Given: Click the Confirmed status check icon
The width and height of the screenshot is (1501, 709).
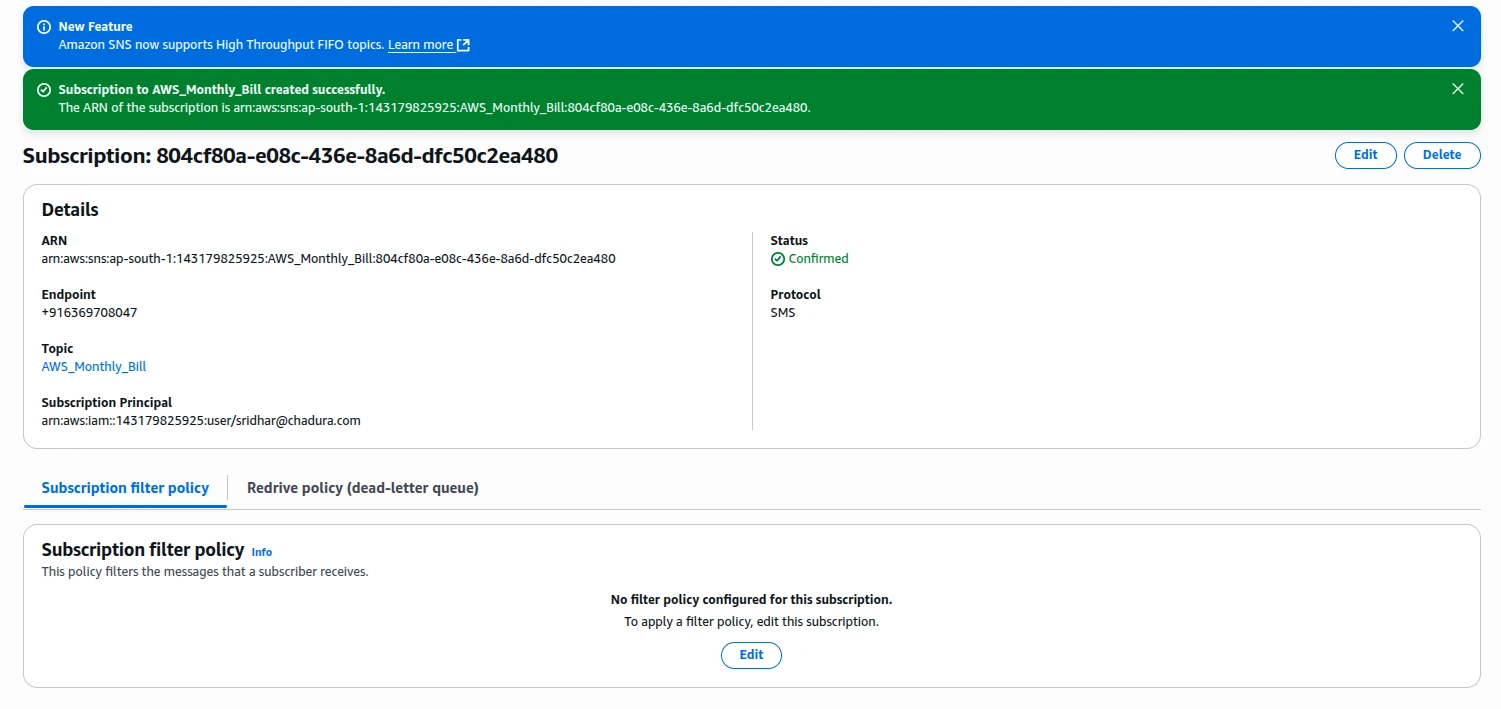Looking at the screenshot, I should click(x=778, y=259).
